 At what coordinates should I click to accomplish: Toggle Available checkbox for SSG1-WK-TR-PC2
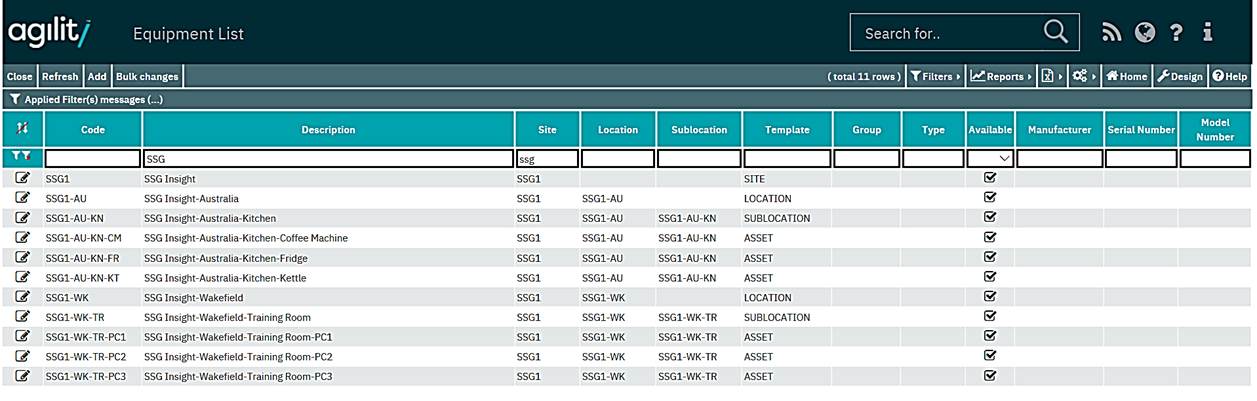990,356
